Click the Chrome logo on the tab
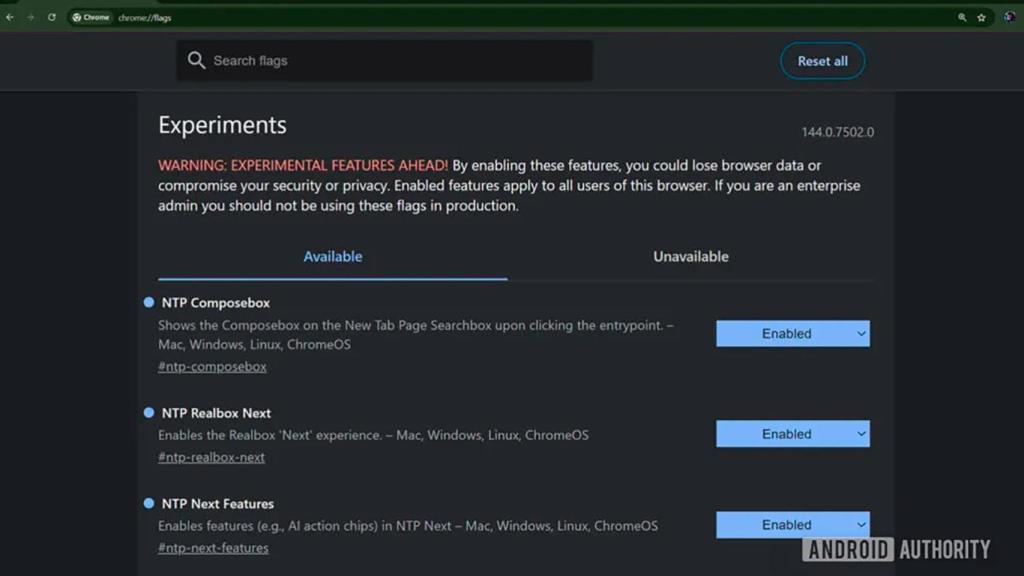The height and width of the screenshot is (576, 1024). [76, 17]
